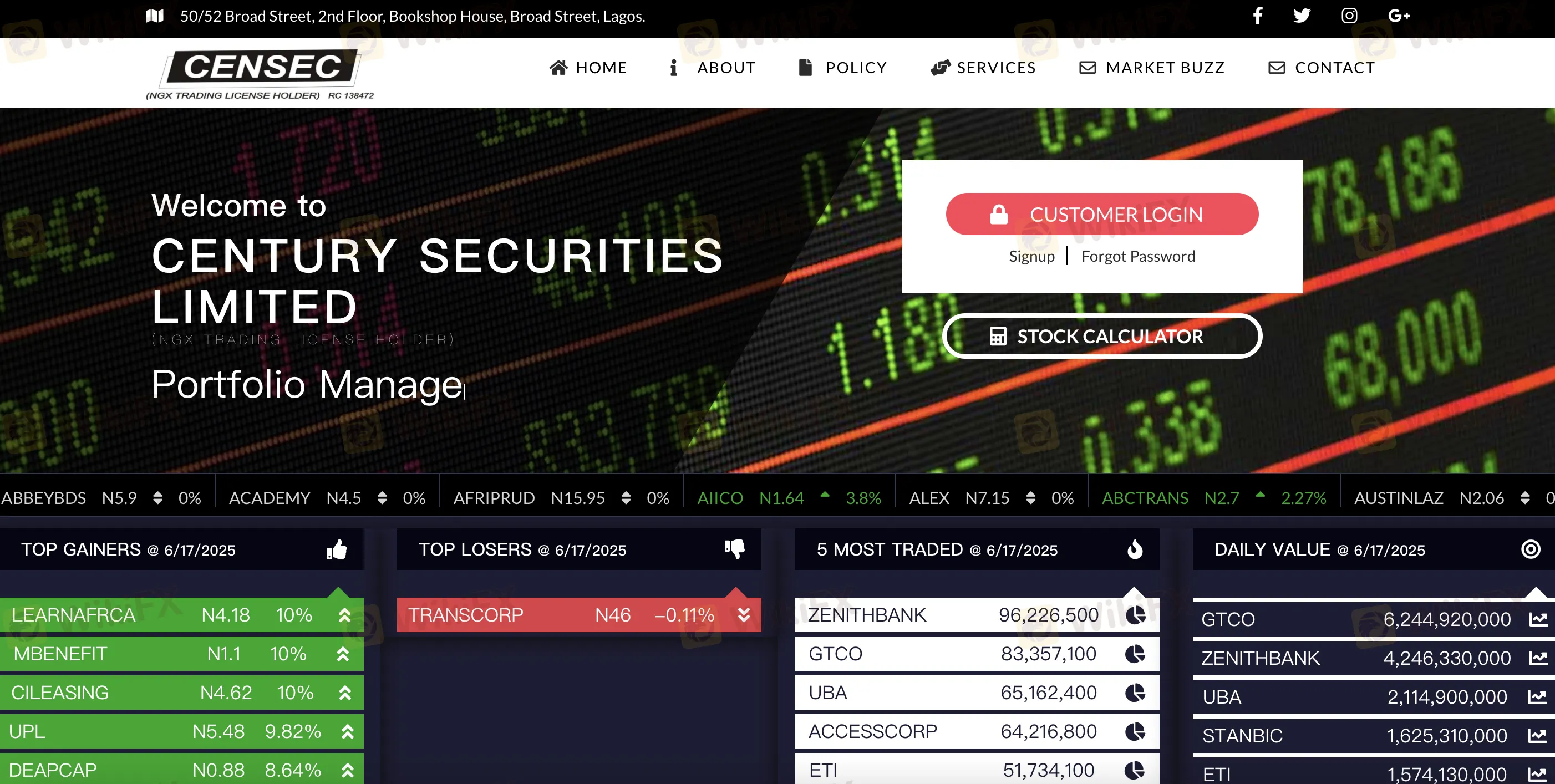
Task: Click the pie chart icon beside ZENITHBANK
Action: click(1135, 615)
